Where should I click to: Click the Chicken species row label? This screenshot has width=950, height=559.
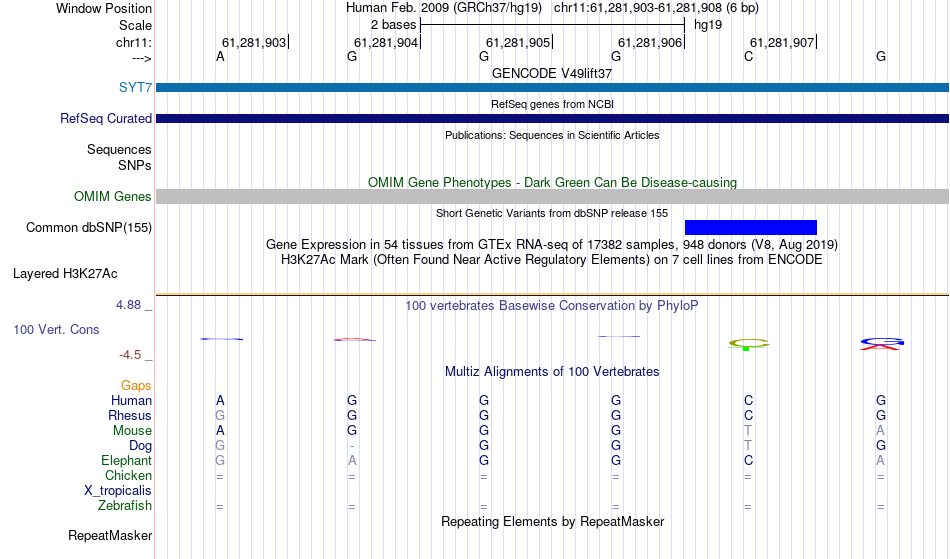[128, 475]
